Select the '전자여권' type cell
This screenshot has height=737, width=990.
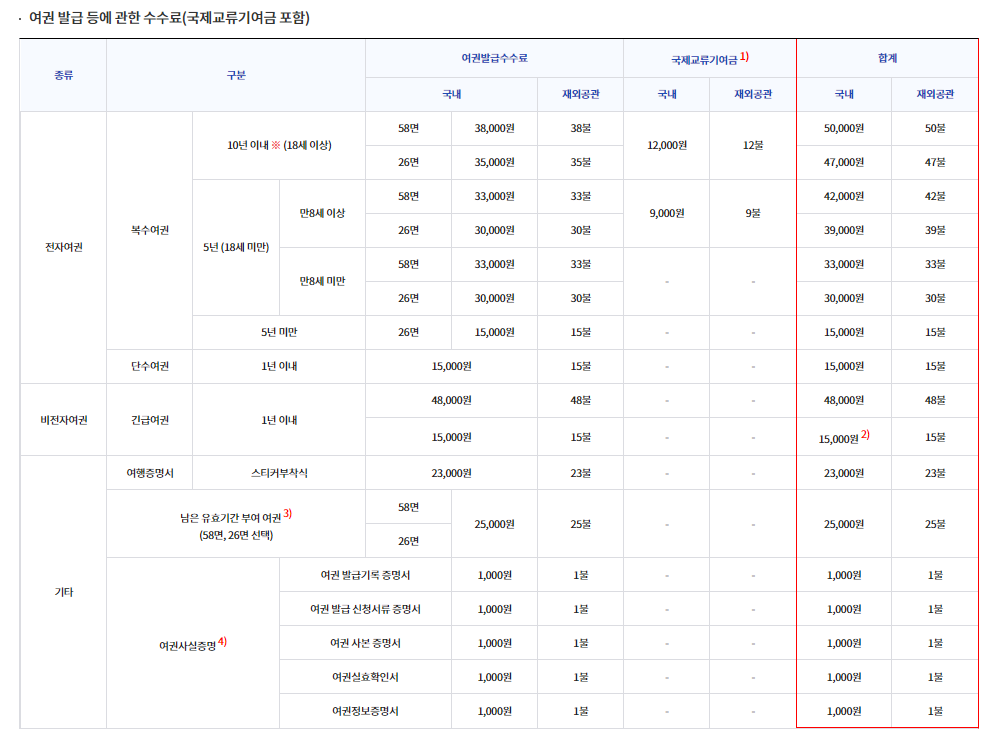click(x=63, y=247)
